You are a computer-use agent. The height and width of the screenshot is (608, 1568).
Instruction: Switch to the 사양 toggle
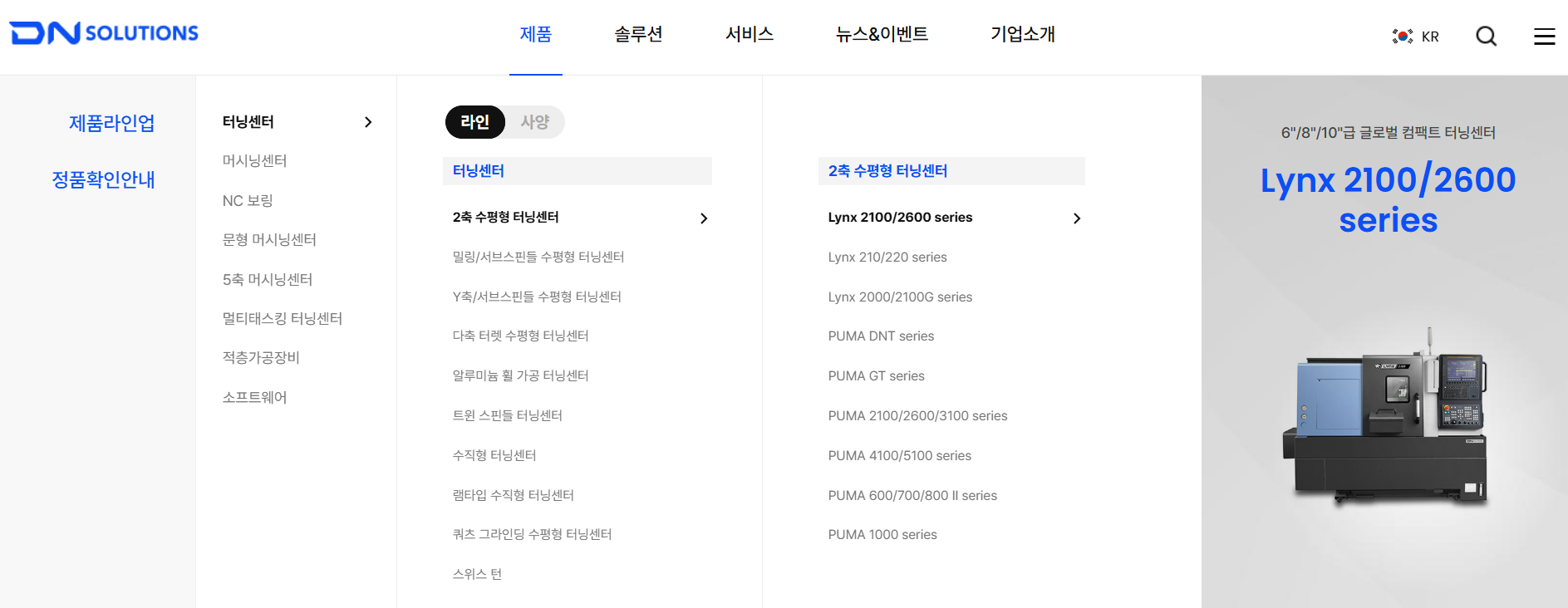pos(534,122)
